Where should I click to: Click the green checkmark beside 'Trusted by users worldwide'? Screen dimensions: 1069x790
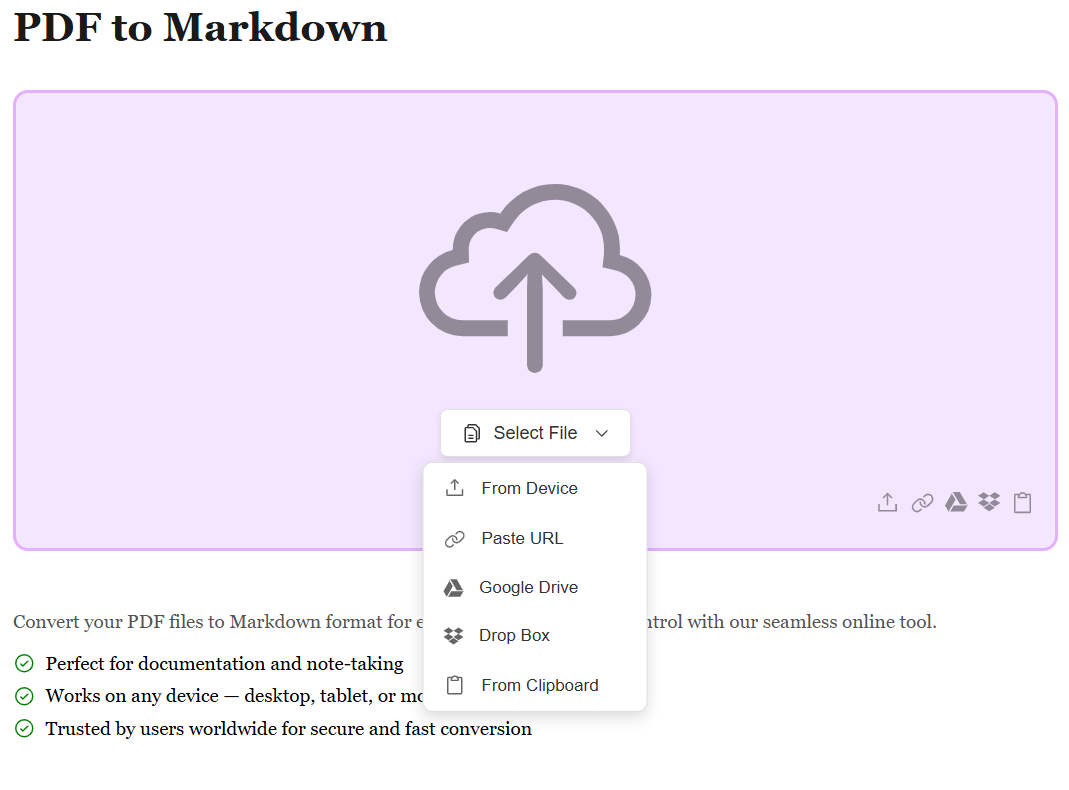24,729
